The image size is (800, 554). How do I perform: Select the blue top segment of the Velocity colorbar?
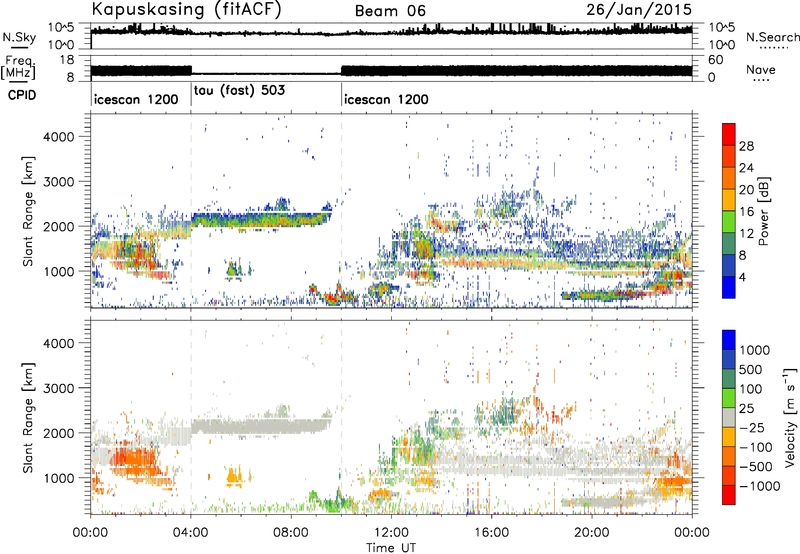tap(729, 340)
